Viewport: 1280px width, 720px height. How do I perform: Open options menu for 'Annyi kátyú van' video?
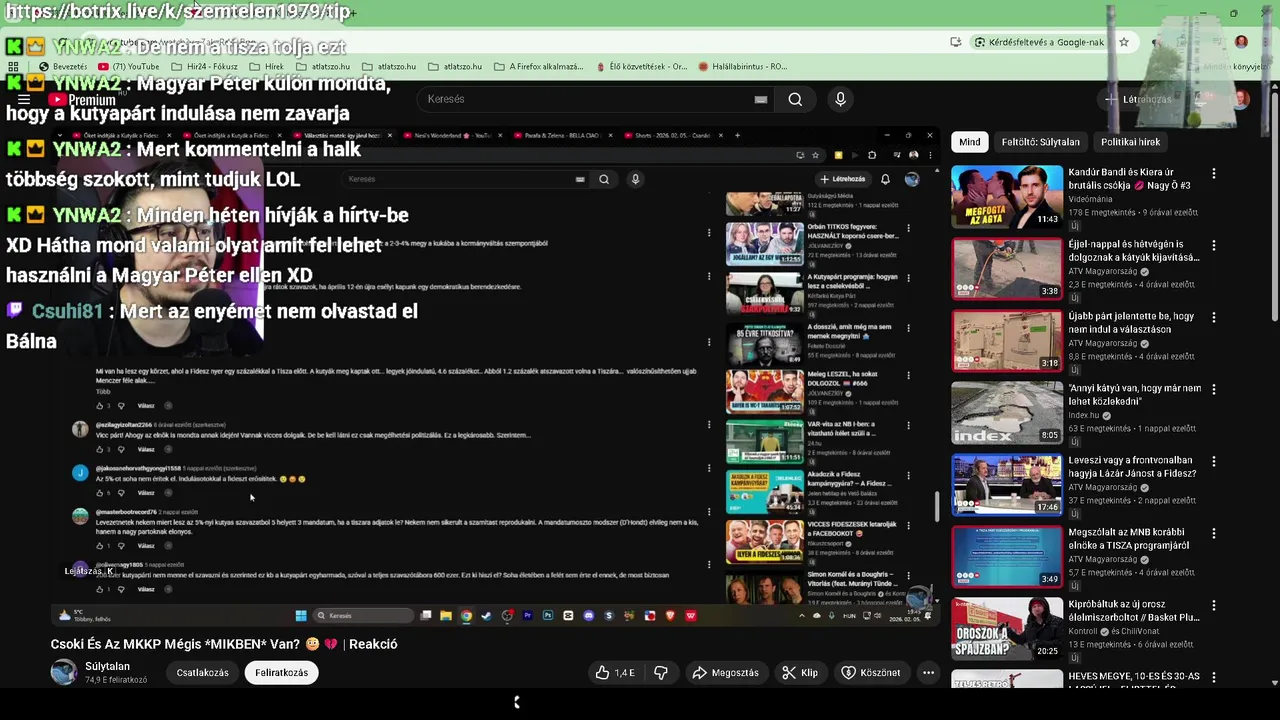1214,389
